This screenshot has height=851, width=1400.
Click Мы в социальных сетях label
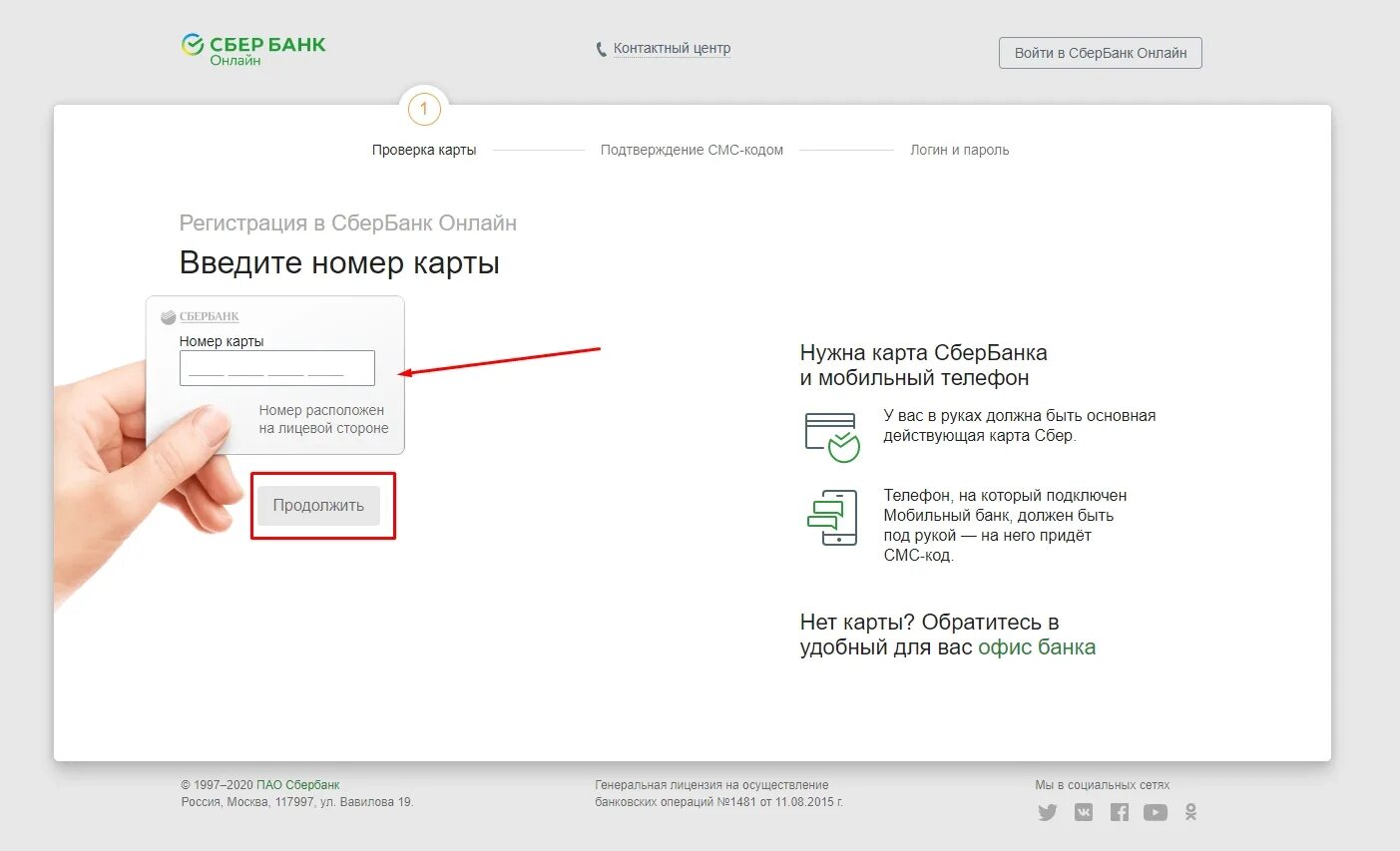[x=1102, y=785]
